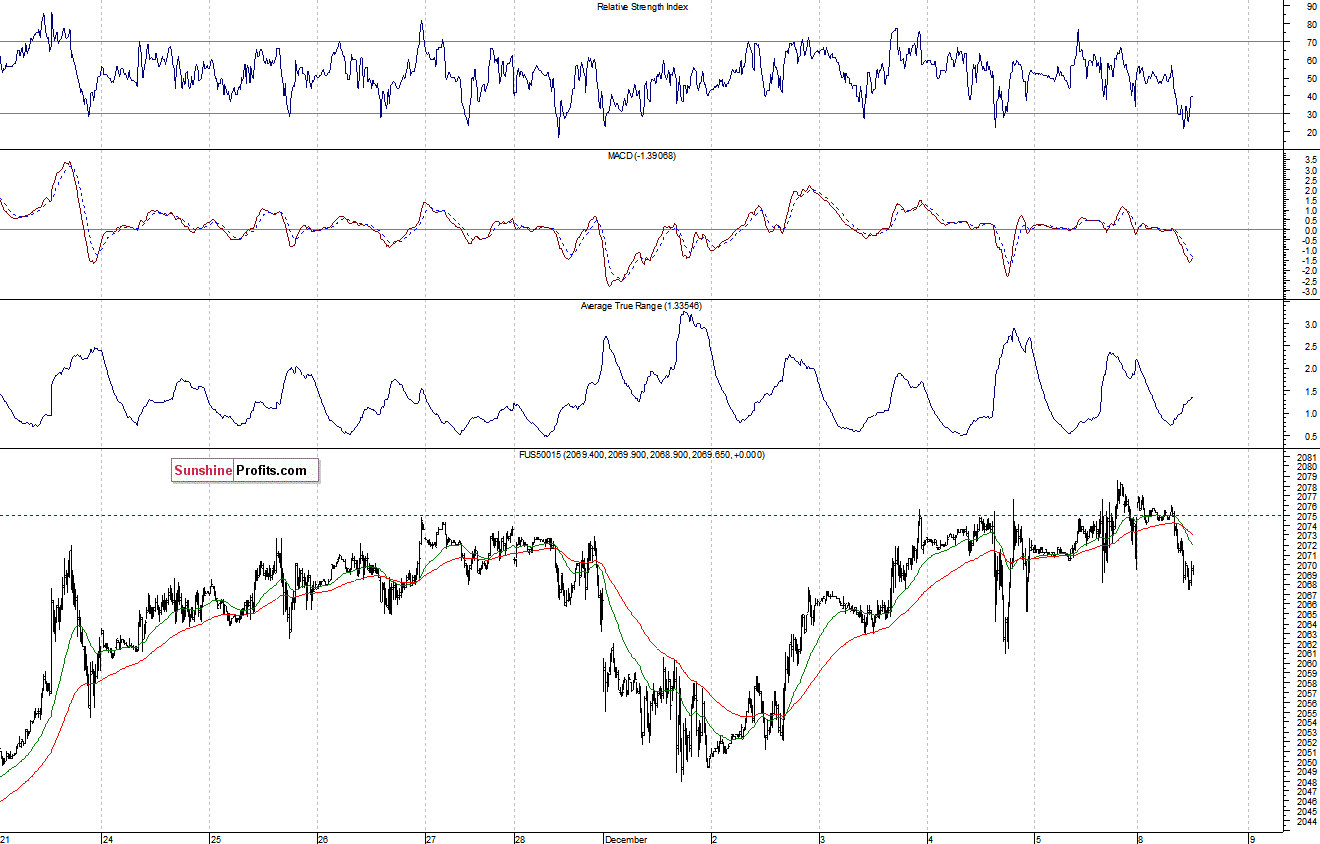Viewport: 1320px width, 844px height.
Task: Click the 20 value on RSI axis
Action: (x=1310, y=132)
